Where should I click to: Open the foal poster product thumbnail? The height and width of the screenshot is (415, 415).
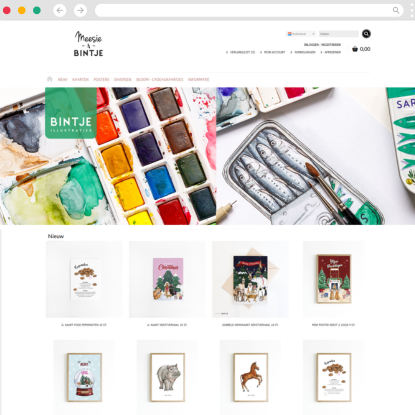tap(250, 377)
